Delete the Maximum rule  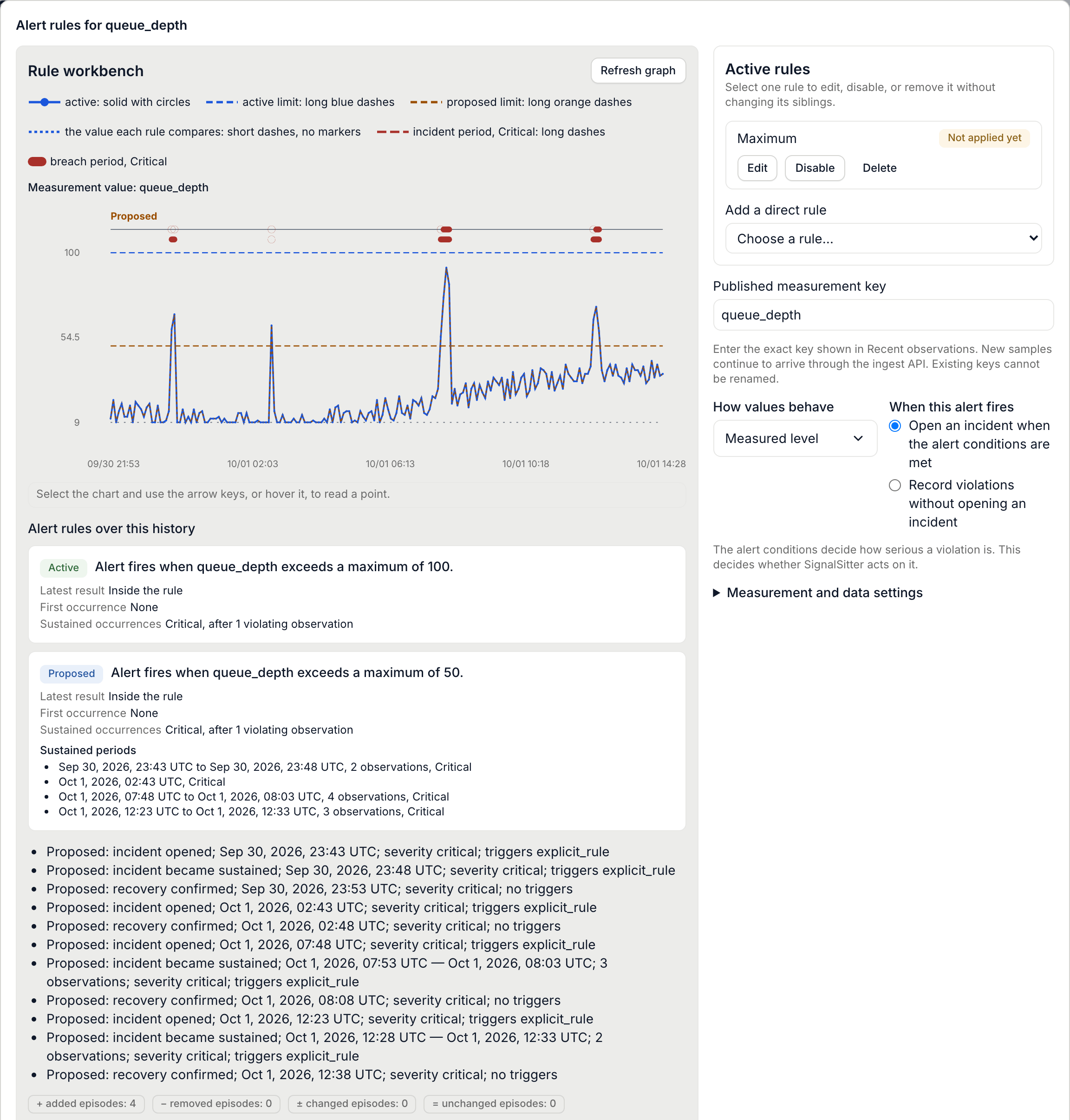[879, 168]
